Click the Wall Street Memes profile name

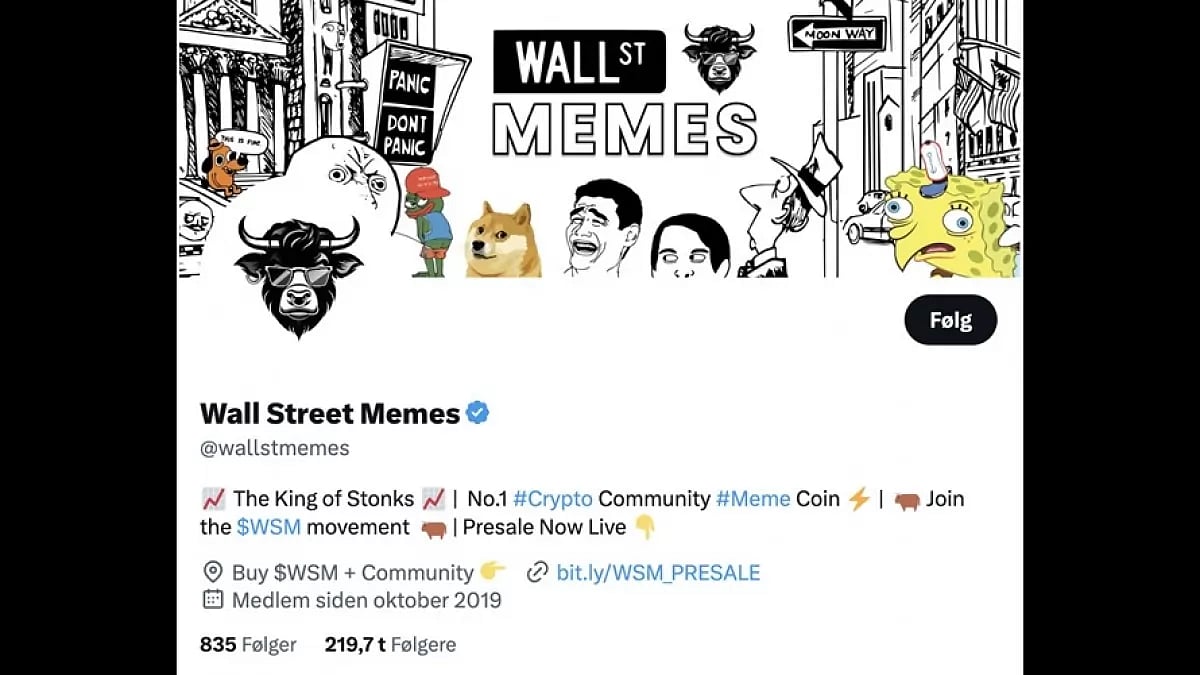330,412
